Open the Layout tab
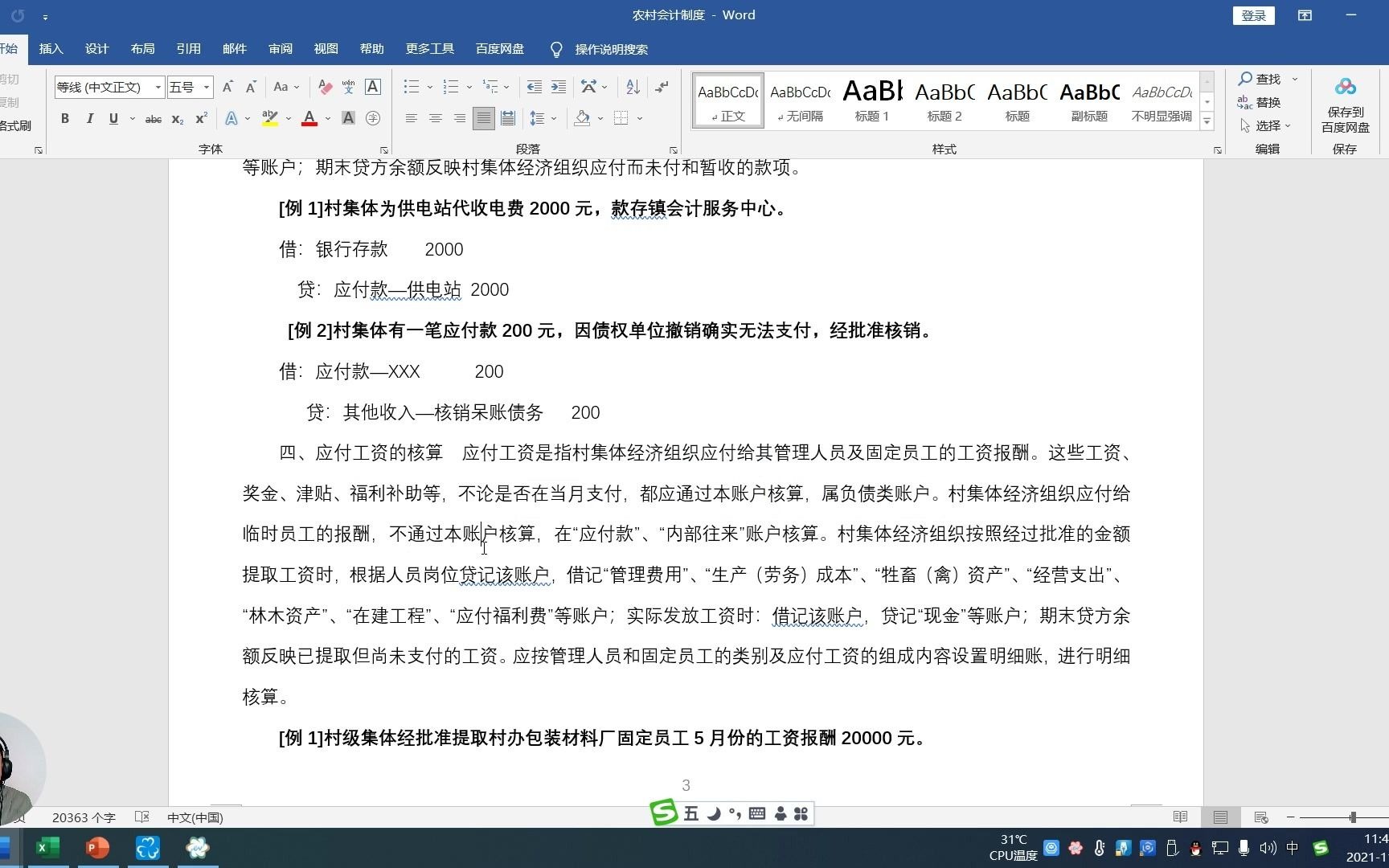The height and width of the screenshot is (868, 1389). click(142, 49)
